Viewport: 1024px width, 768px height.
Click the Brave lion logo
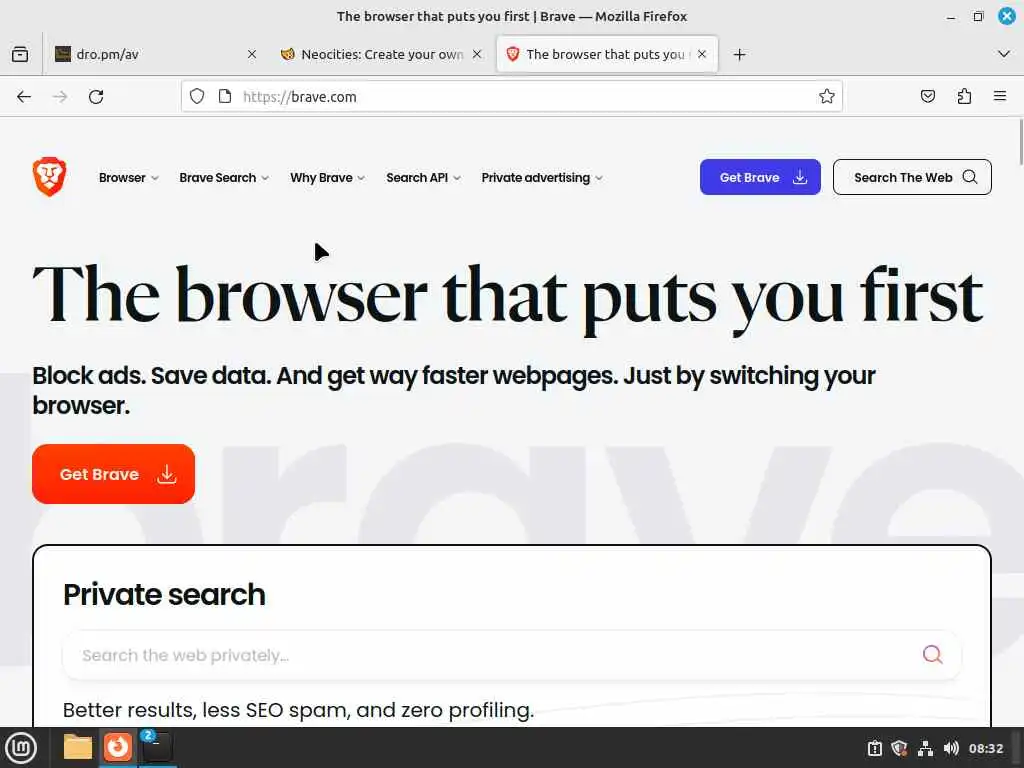[x=49, y=176]
